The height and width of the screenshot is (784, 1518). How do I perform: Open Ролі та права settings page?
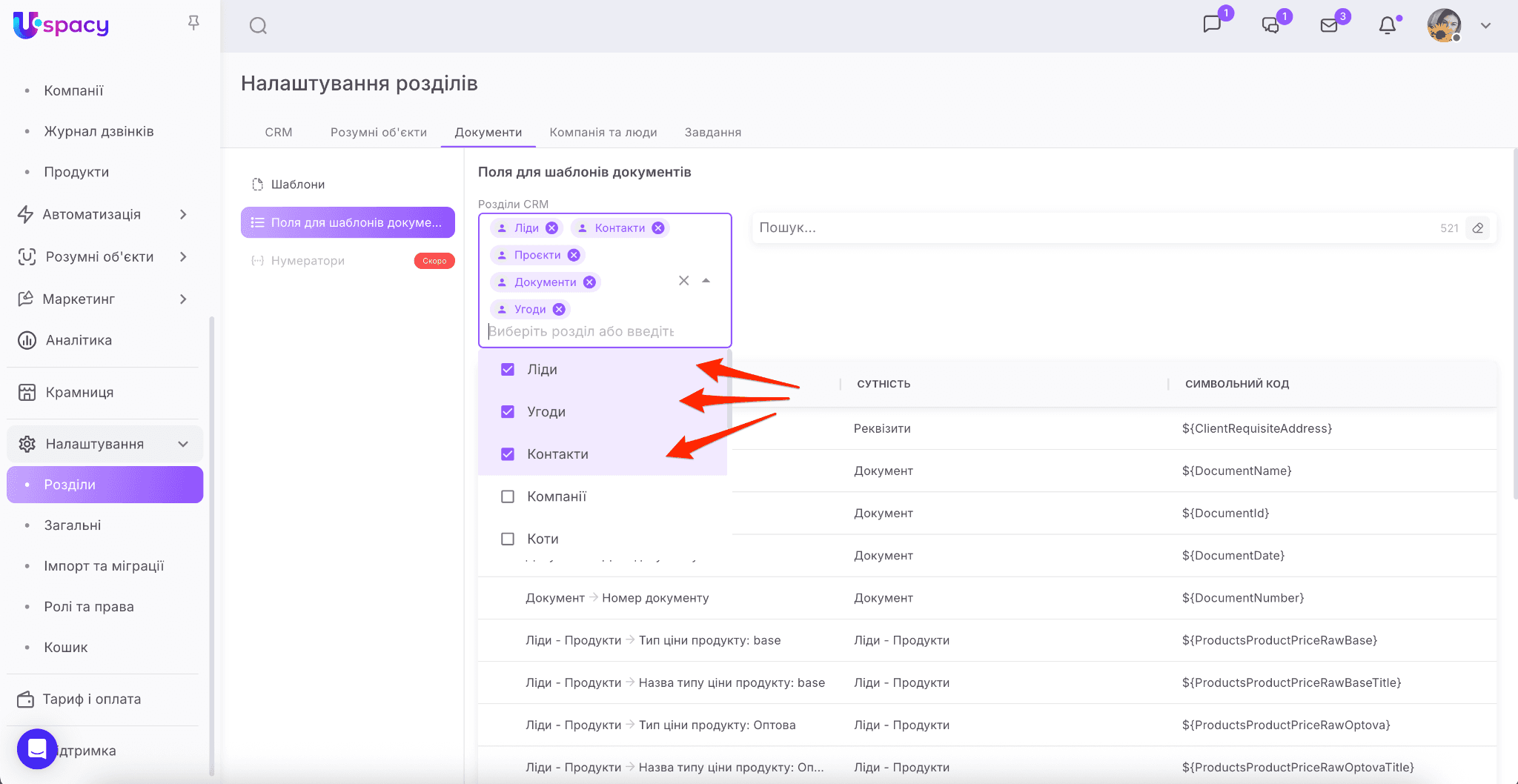click(89, 607)
